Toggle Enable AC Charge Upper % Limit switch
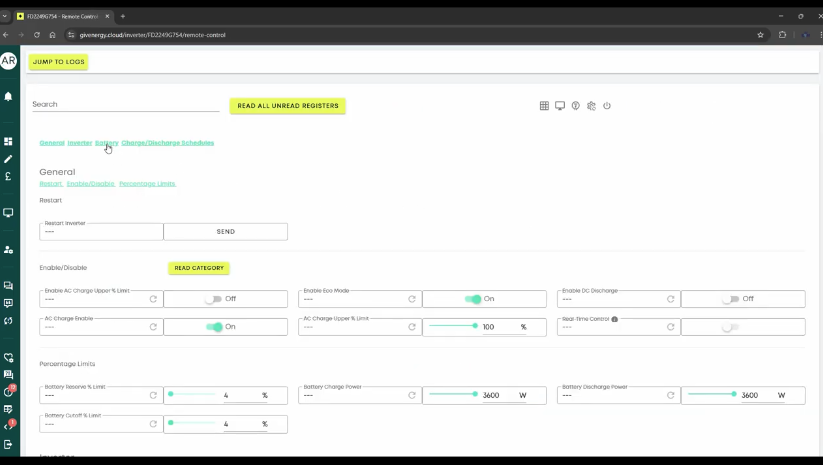The height and width of the screenshot is (465, 823). click(x=212, y=299)
